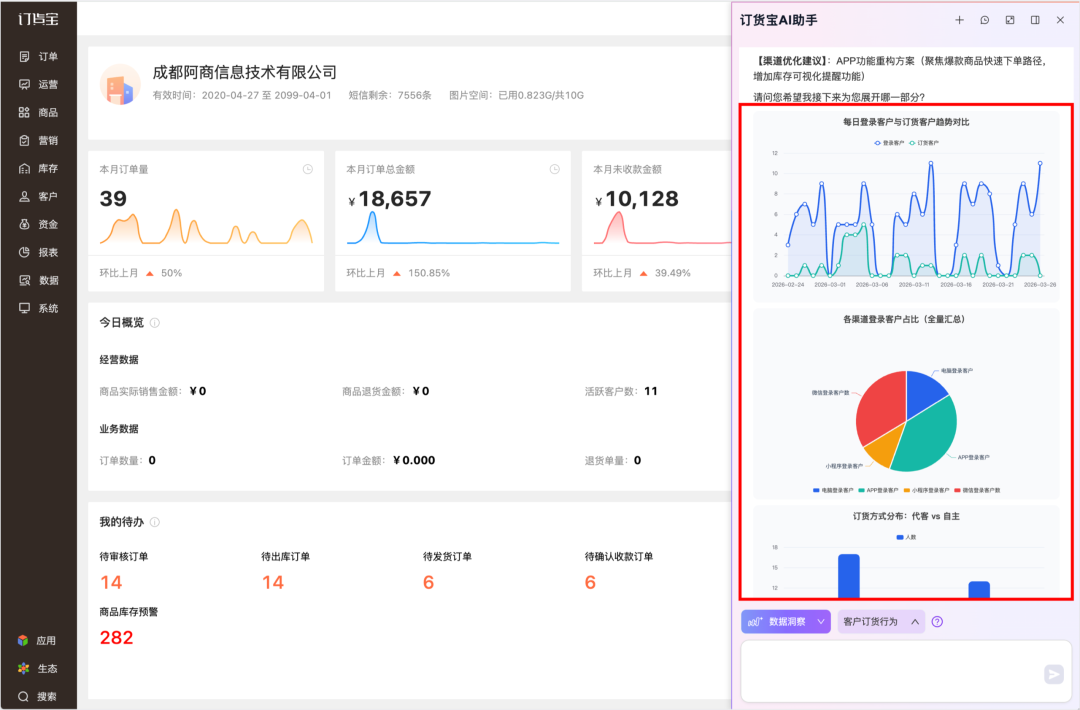Open the 营销 marketing sidebar icon

pyautogui.click(x=24, y=140)
